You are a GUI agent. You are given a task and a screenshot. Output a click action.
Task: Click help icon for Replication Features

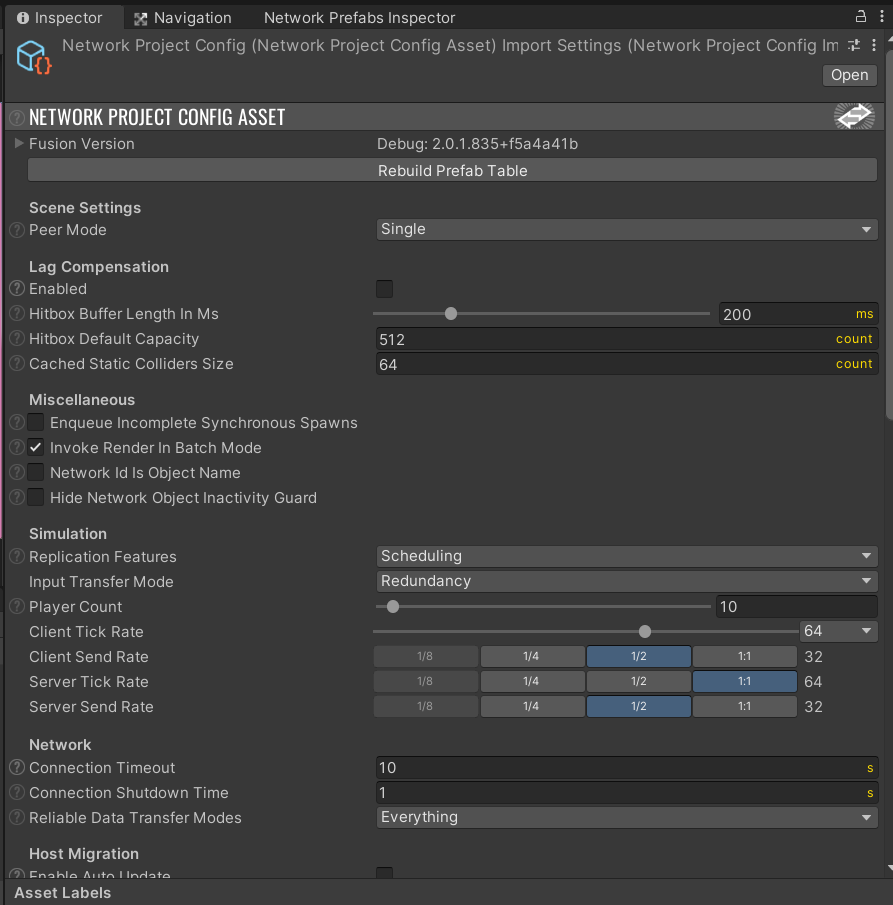coord(17,556)
